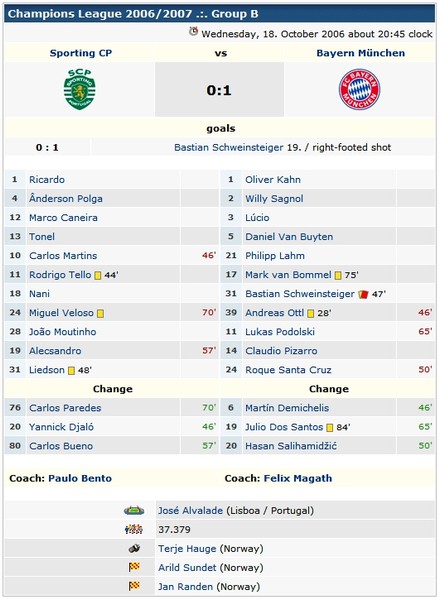The image size is (439, 599).
Task: Open referee Terje Hauge's page
Action: 187,549
